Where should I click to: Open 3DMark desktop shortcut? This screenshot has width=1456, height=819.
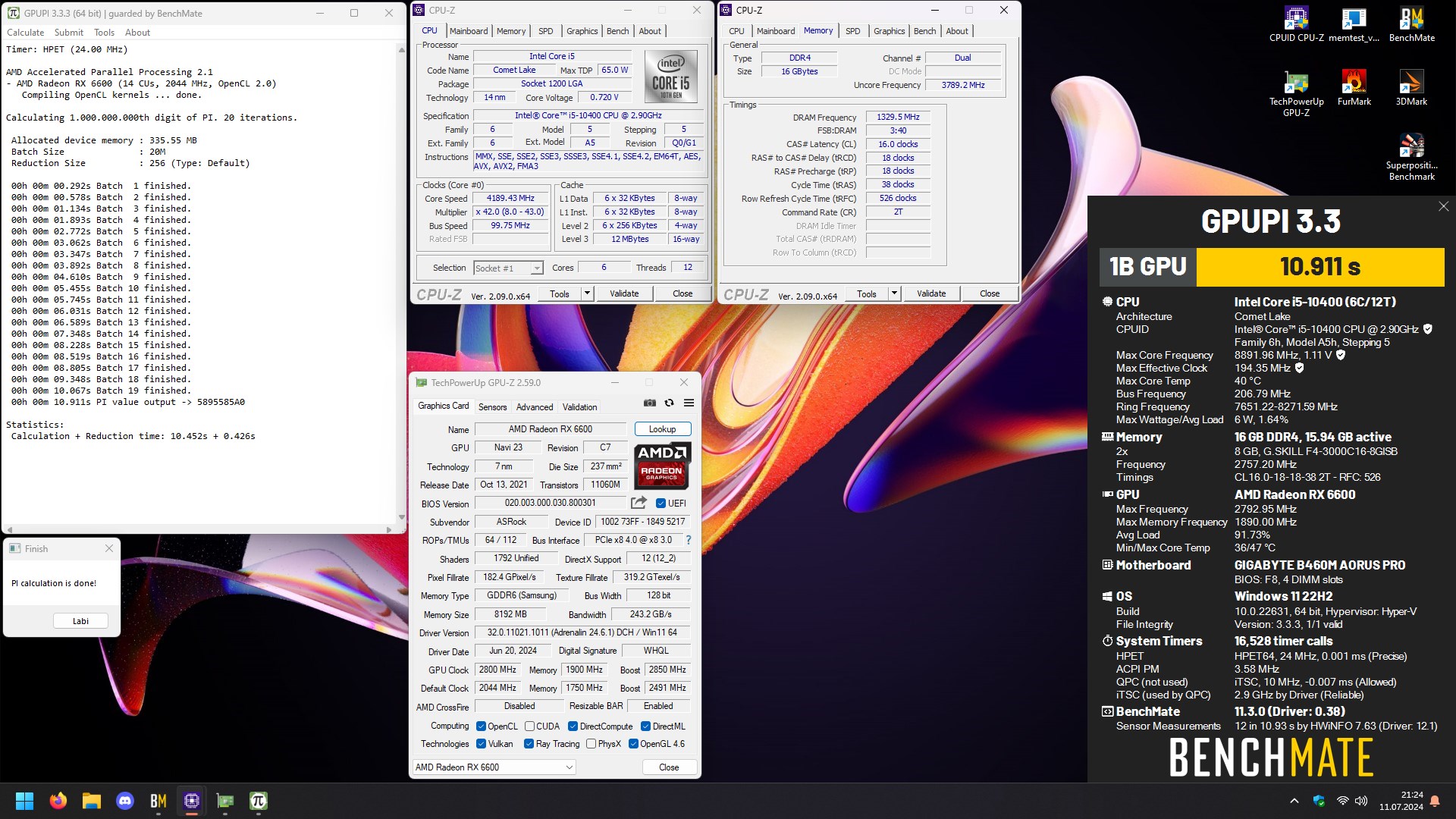pyautogui.click(x=1411, y=87)
